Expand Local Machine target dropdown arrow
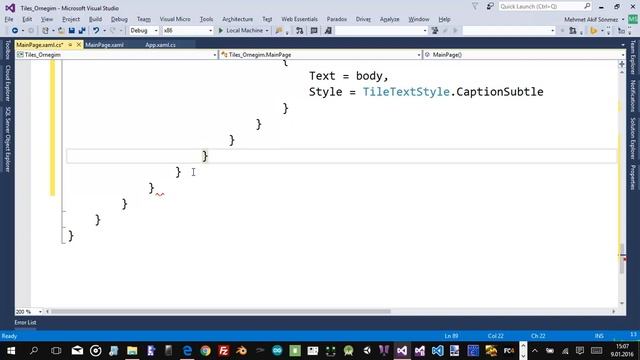The height and width of the screenshot is (360, 640). point(267,31)
